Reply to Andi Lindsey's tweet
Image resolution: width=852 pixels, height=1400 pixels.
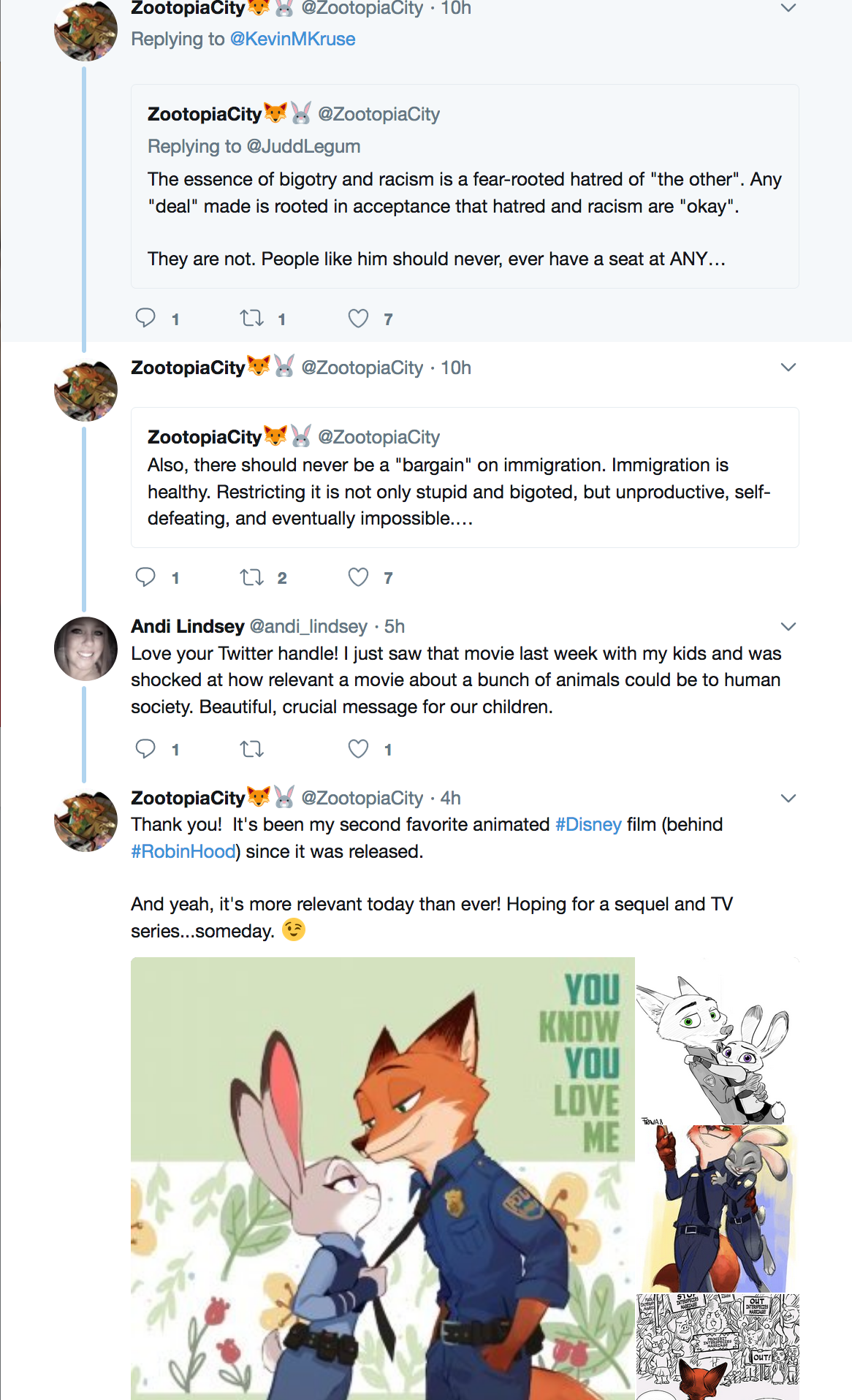point(146,749)
